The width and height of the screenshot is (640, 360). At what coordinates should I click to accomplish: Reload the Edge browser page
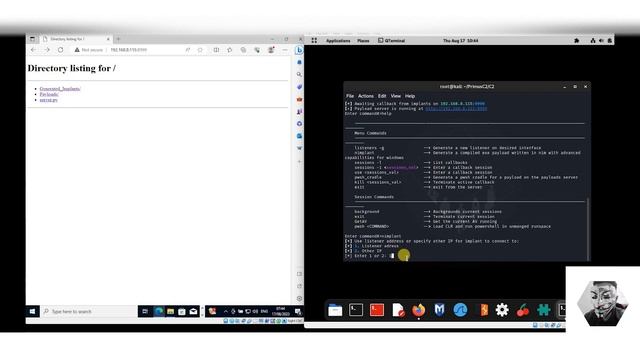(x=60, y=50)
